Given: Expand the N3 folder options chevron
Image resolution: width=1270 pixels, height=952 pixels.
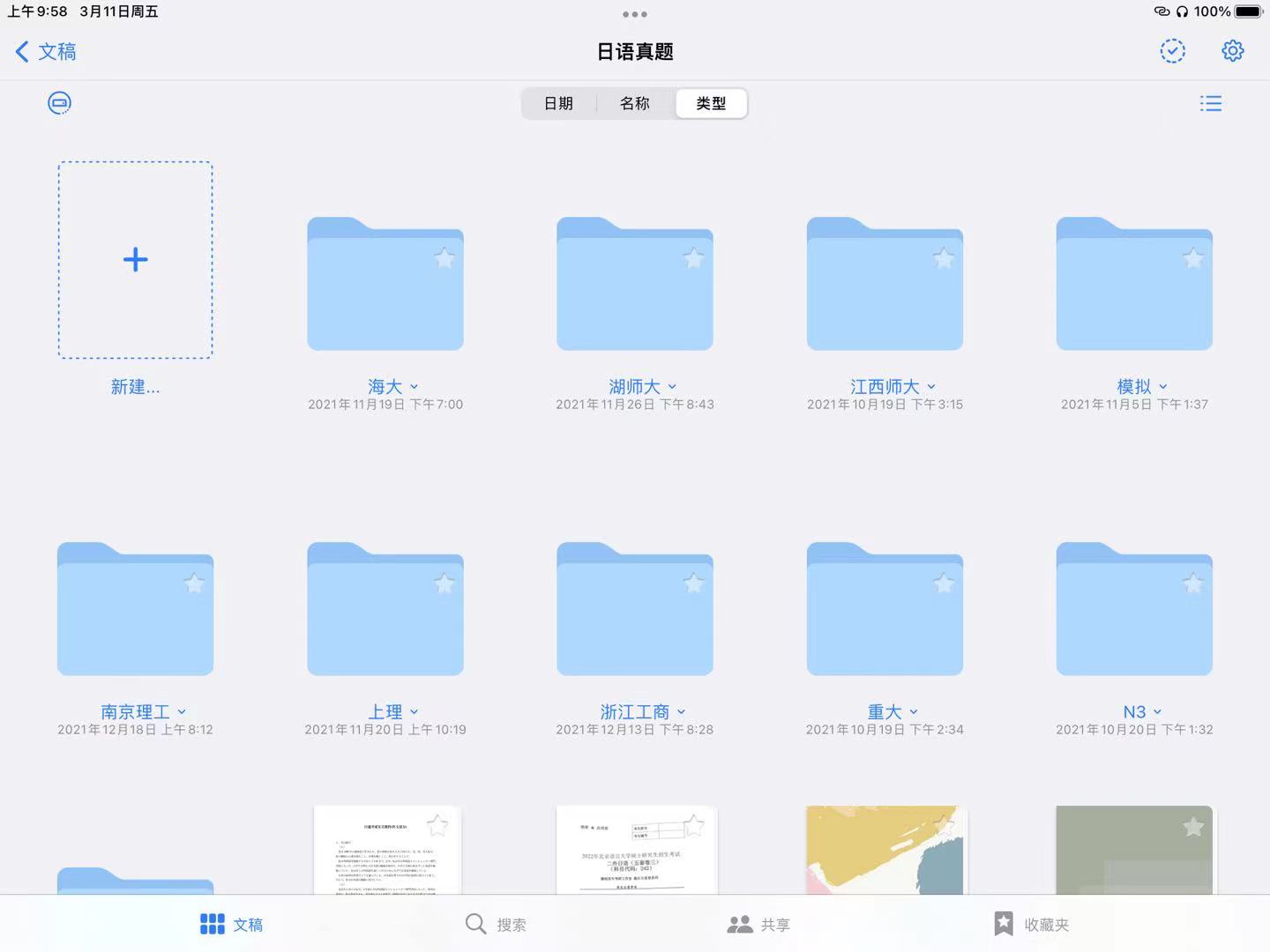Looking at the screenshot, I should click(x=1157, y=712).
